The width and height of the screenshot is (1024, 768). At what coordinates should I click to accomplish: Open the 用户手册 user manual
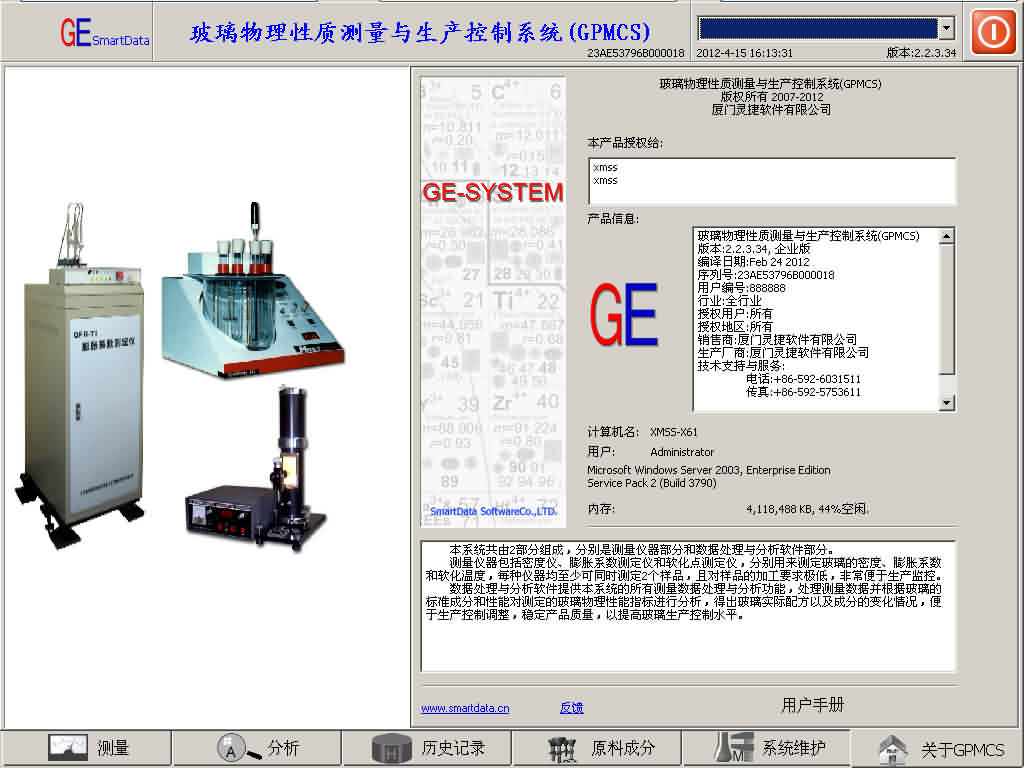tap(812, 705)
